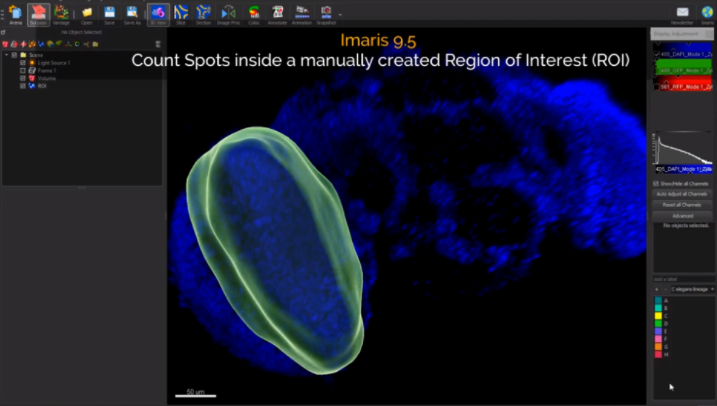Open the Animation tool
This screenshot has height=406, width=717.
point(302,15)
